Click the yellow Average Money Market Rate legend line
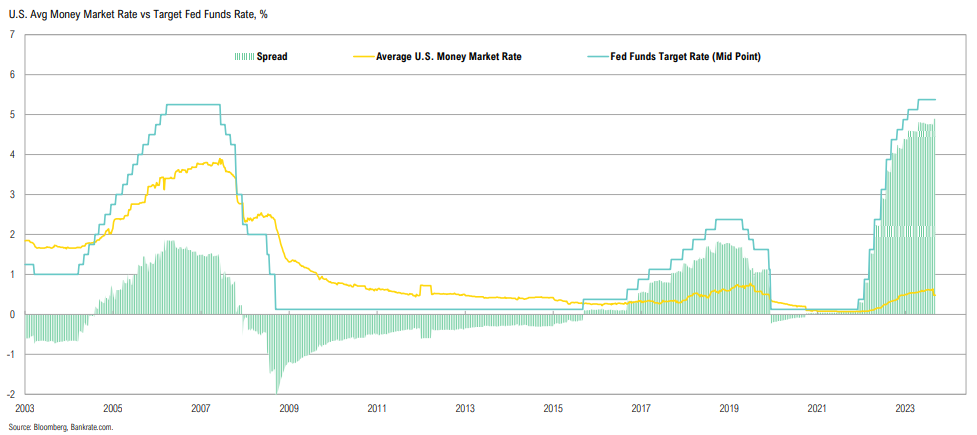 [364, 57]
